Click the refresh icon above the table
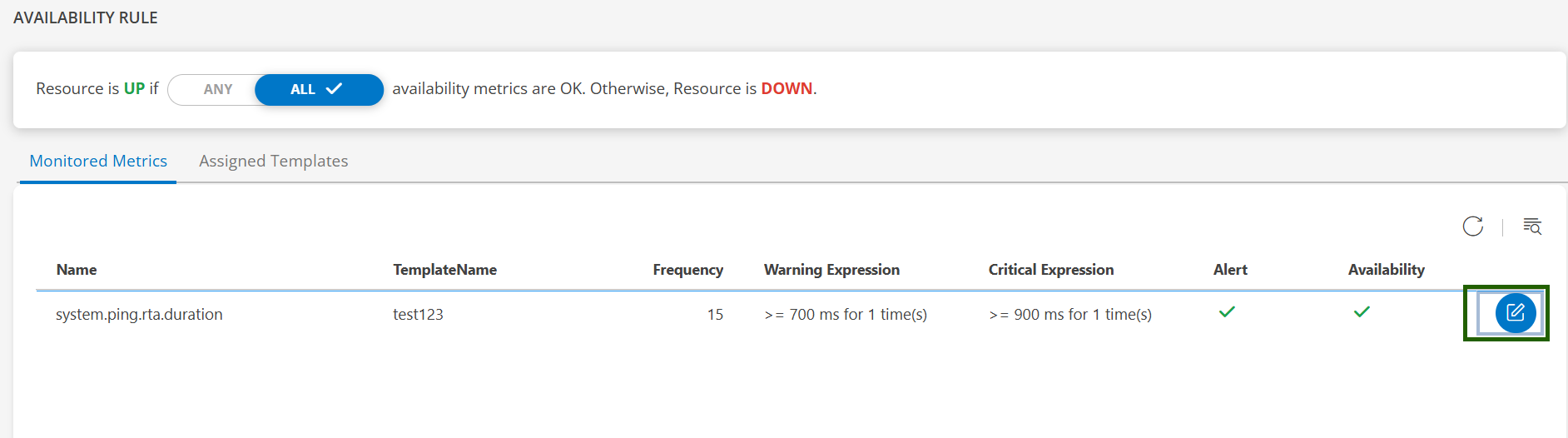 click(1472, 226)
